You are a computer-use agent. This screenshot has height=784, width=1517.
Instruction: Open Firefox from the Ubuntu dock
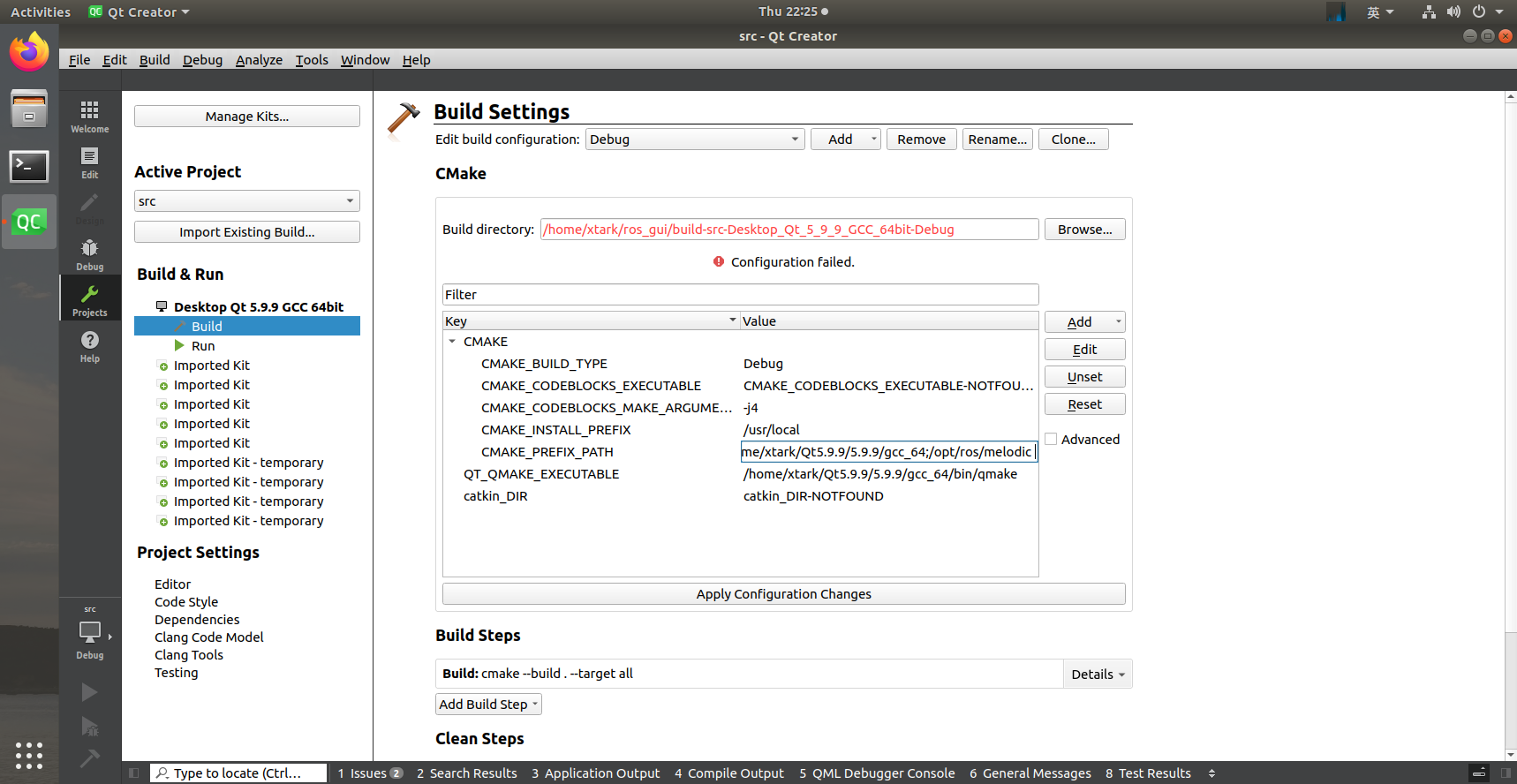tap(29, 51)
